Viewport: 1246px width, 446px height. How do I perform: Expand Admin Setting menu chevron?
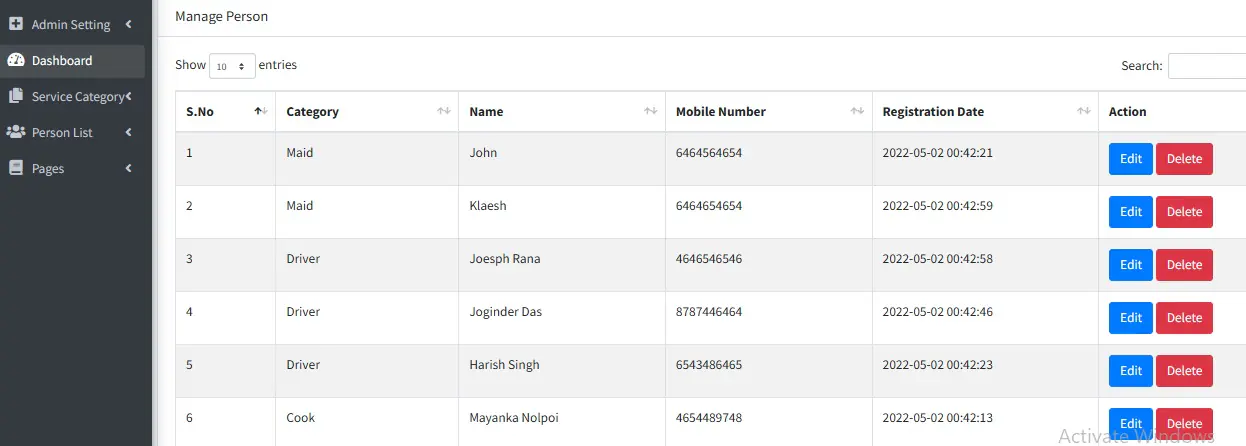129,24
